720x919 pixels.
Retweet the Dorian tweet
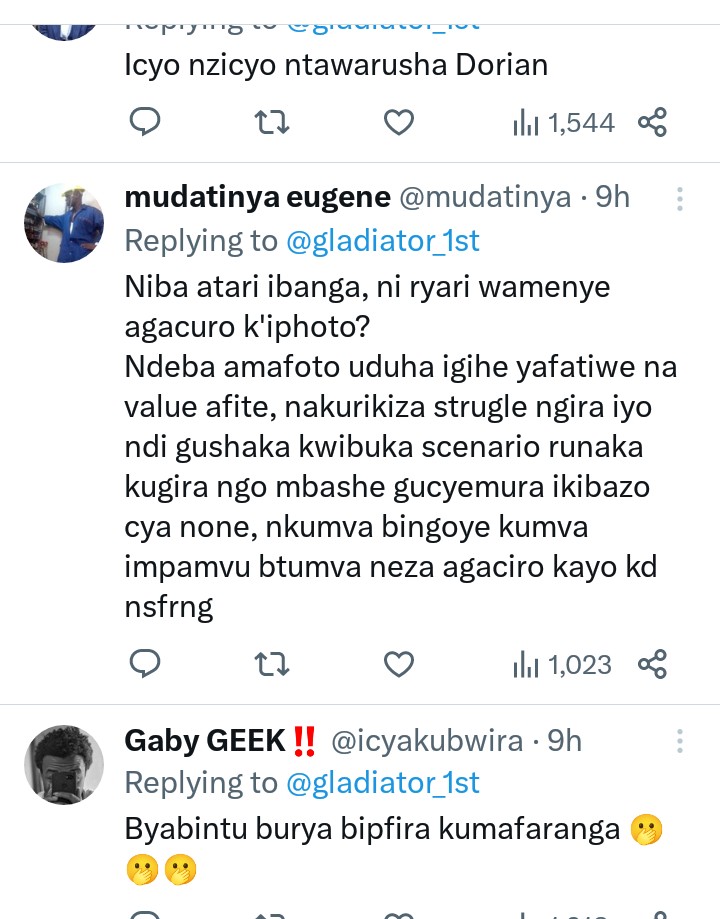tap(272, 123)
